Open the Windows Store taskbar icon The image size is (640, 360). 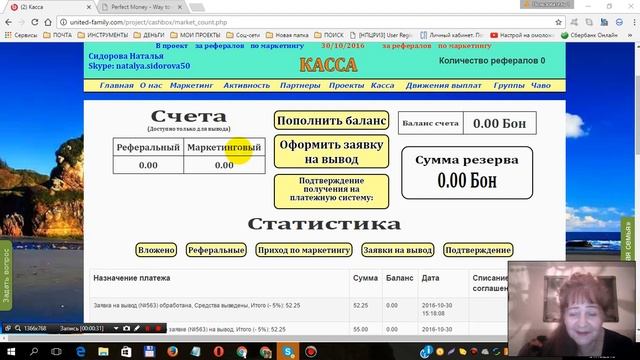click(x=126, y=351)
